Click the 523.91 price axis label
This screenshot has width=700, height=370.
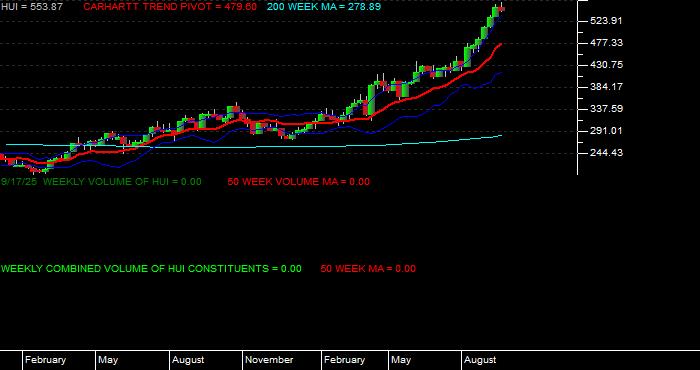606,21
